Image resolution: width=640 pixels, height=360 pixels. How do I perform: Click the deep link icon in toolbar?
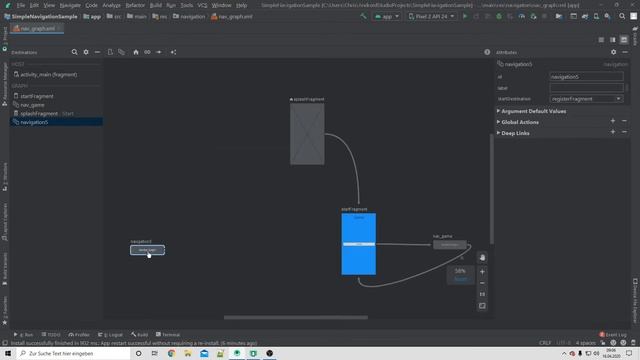(147, 52)
